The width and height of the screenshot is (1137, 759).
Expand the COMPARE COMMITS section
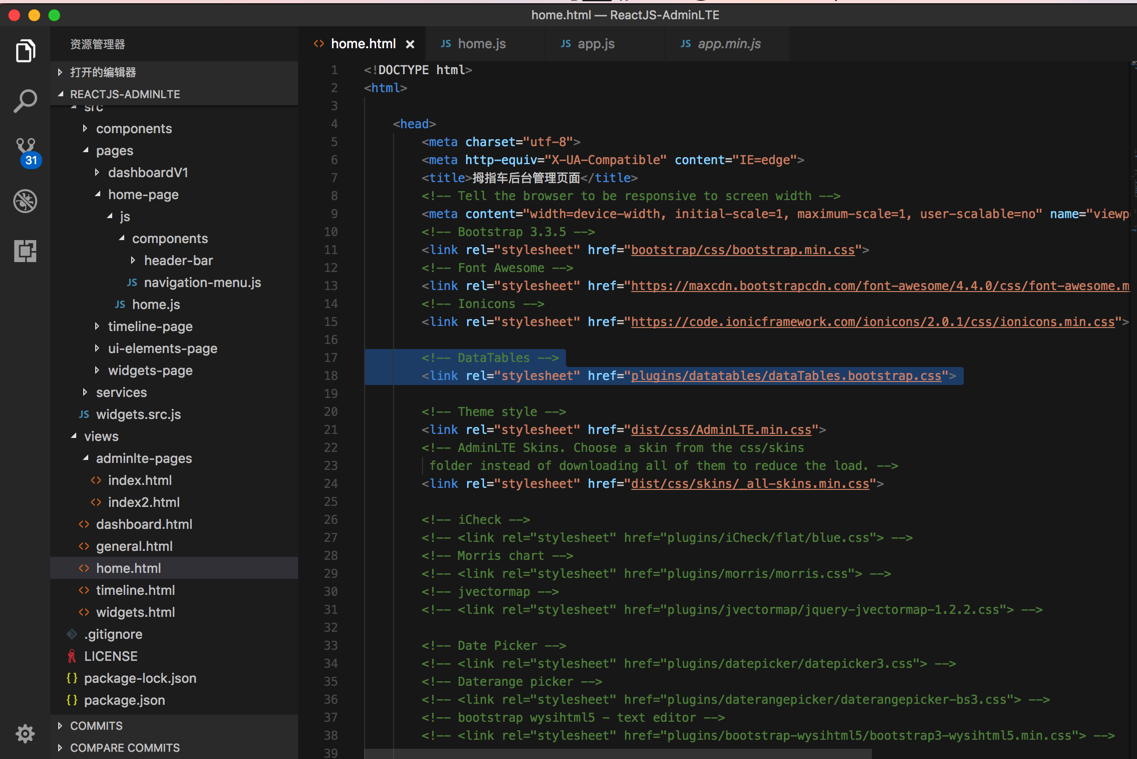tap(124, 748)
